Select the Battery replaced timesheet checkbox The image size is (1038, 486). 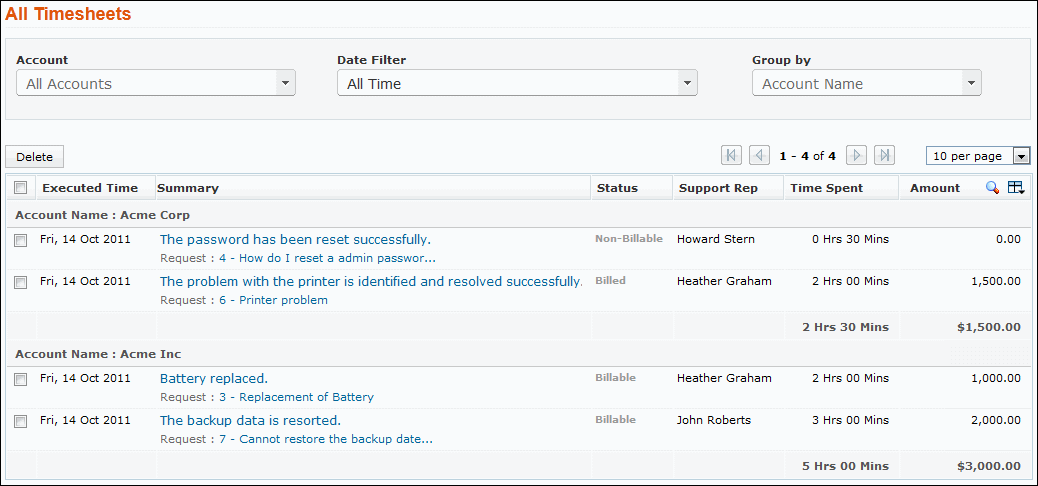pyautogui.click(x=20, y=380)
